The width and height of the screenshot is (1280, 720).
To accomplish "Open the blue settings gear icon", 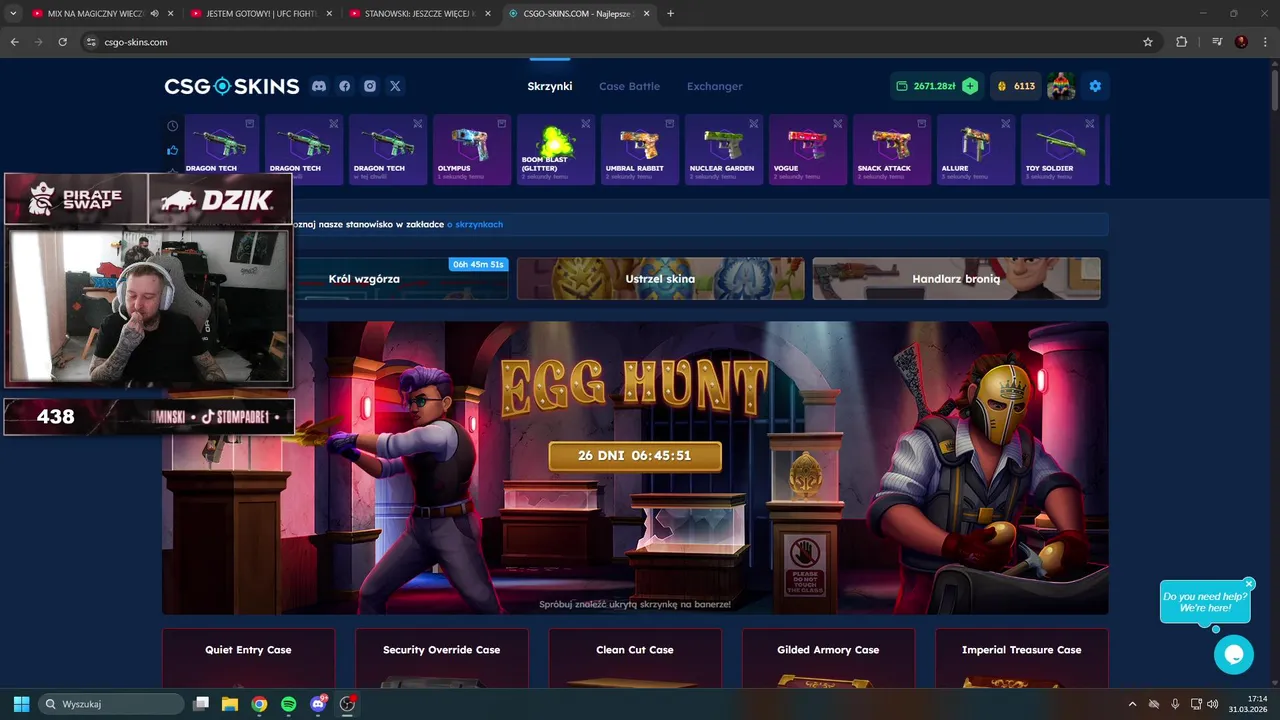I will point(1095,86).
